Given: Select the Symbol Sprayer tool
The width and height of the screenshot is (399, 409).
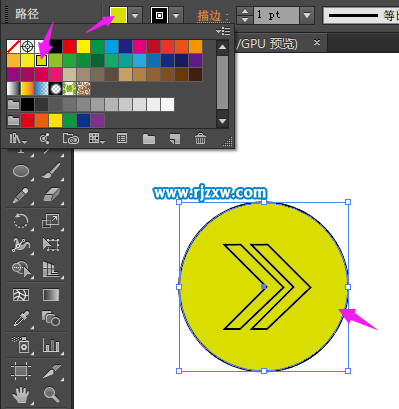Looking at the screenshot, I should [x=21, y=345].
